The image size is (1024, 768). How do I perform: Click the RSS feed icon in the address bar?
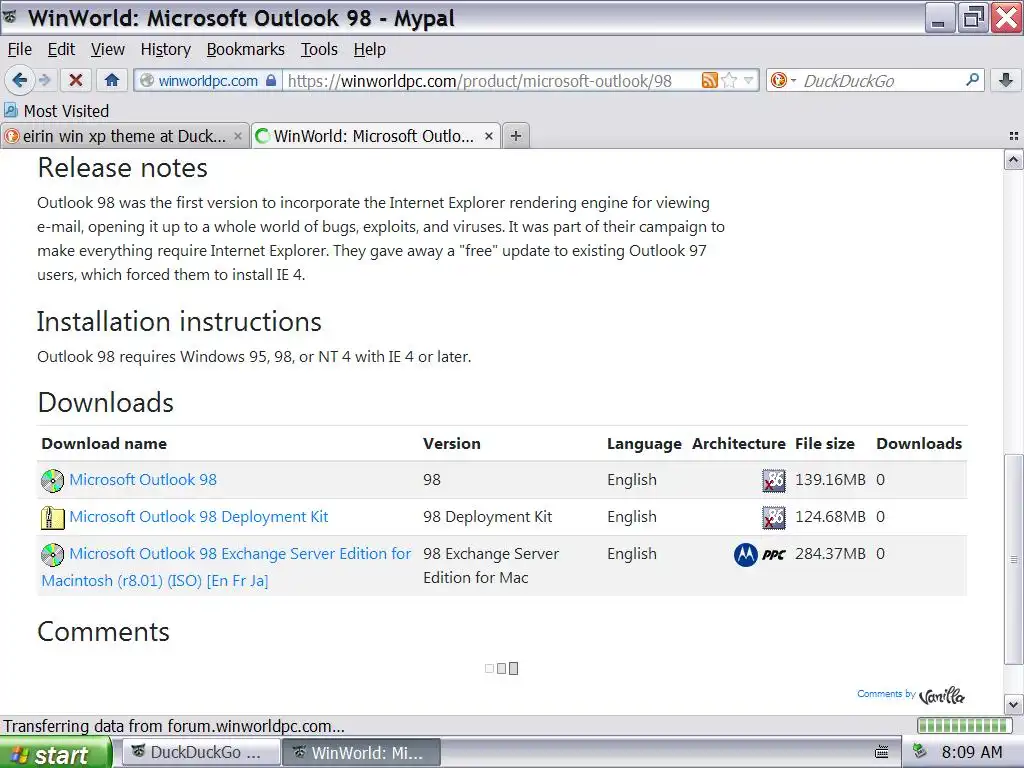pos(709,80)
